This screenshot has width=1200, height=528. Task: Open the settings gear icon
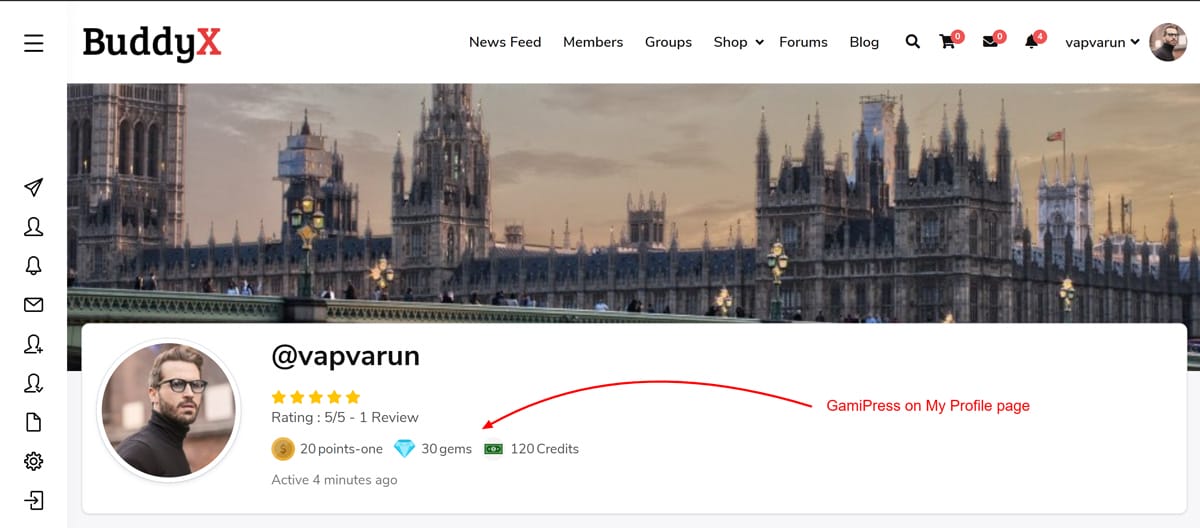pos(33,461)
